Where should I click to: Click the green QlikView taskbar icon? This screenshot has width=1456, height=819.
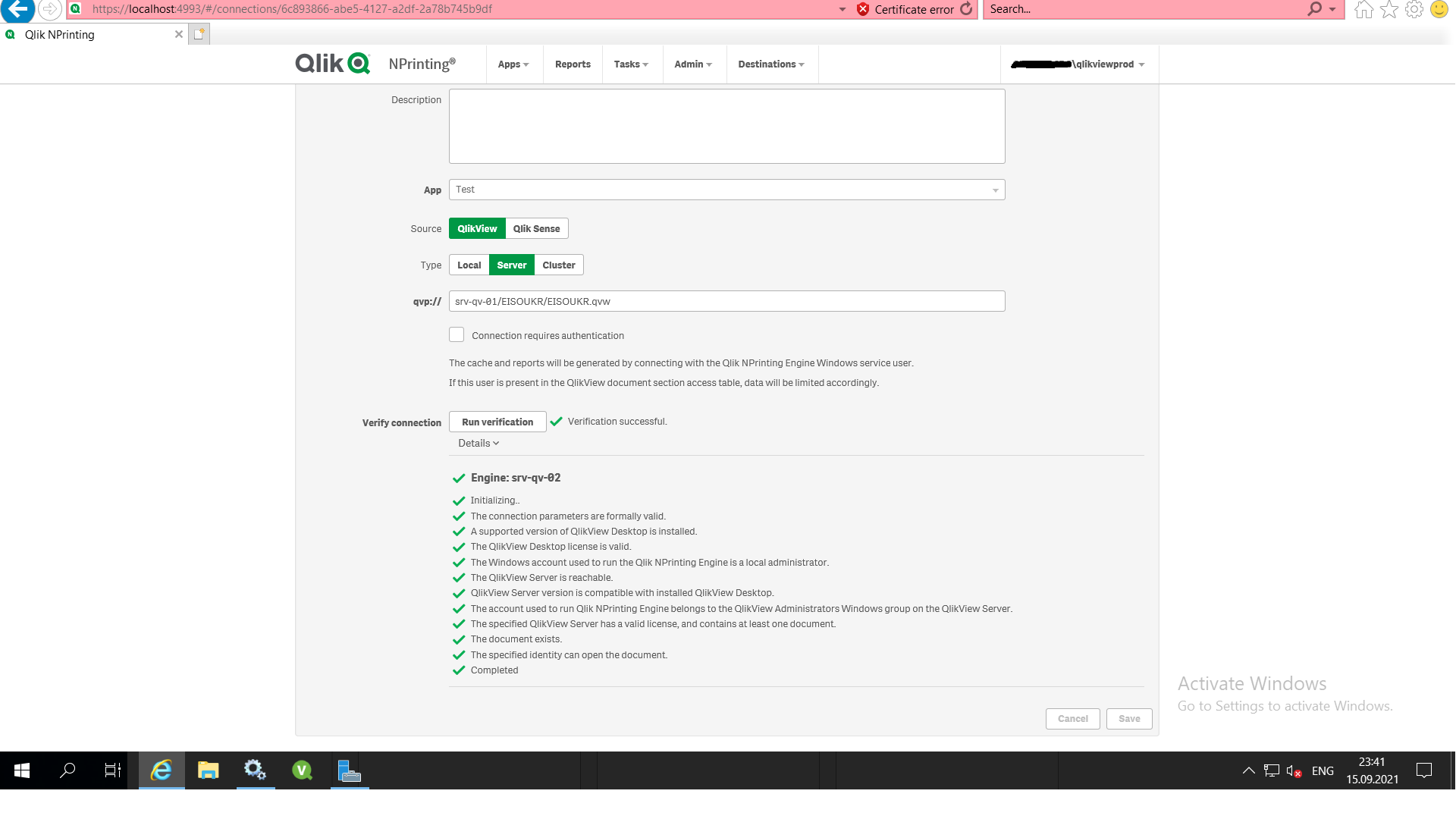pyautogui.click(x=302, y=770)
